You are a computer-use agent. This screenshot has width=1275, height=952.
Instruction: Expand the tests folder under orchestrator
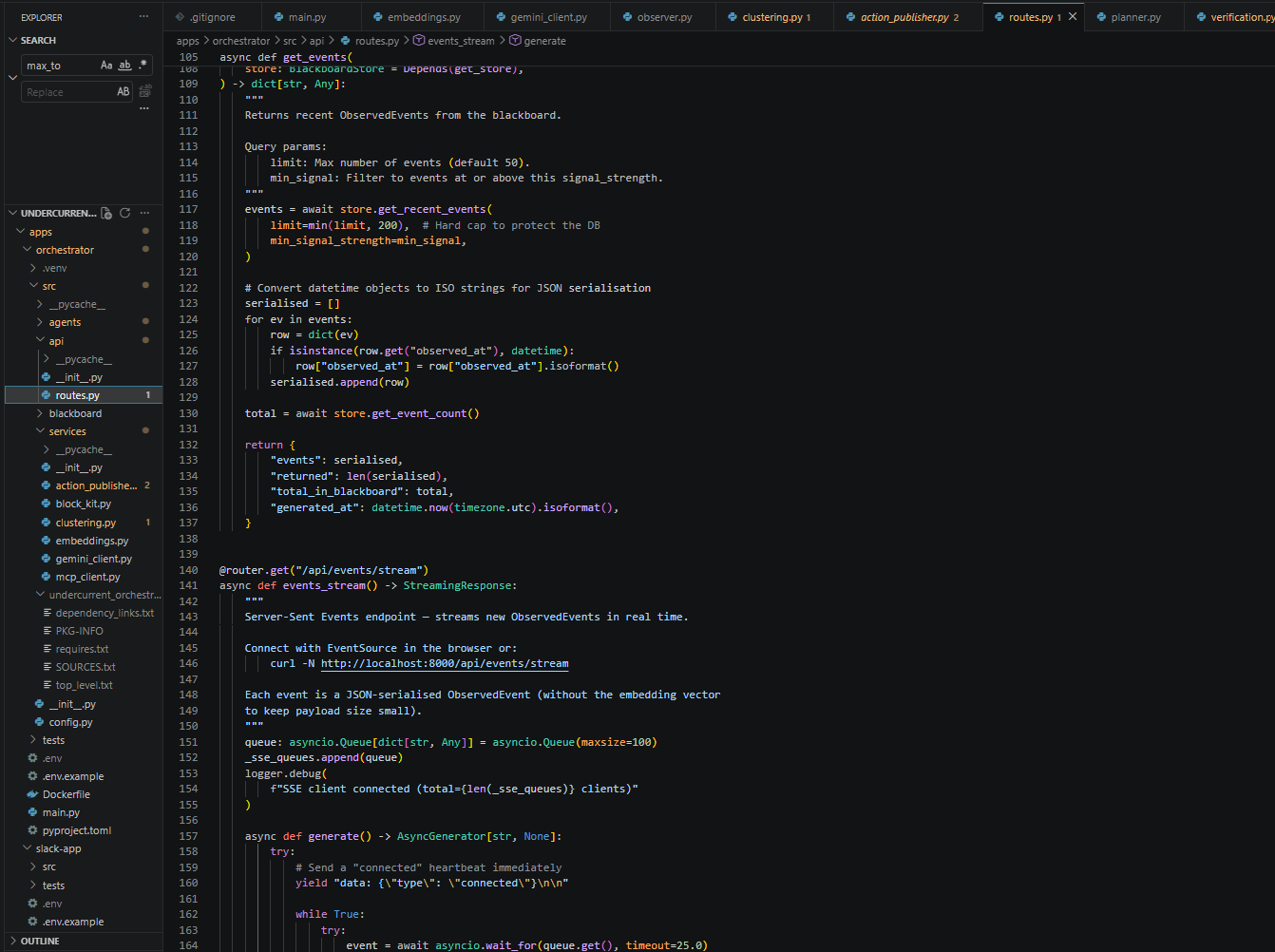53,740
